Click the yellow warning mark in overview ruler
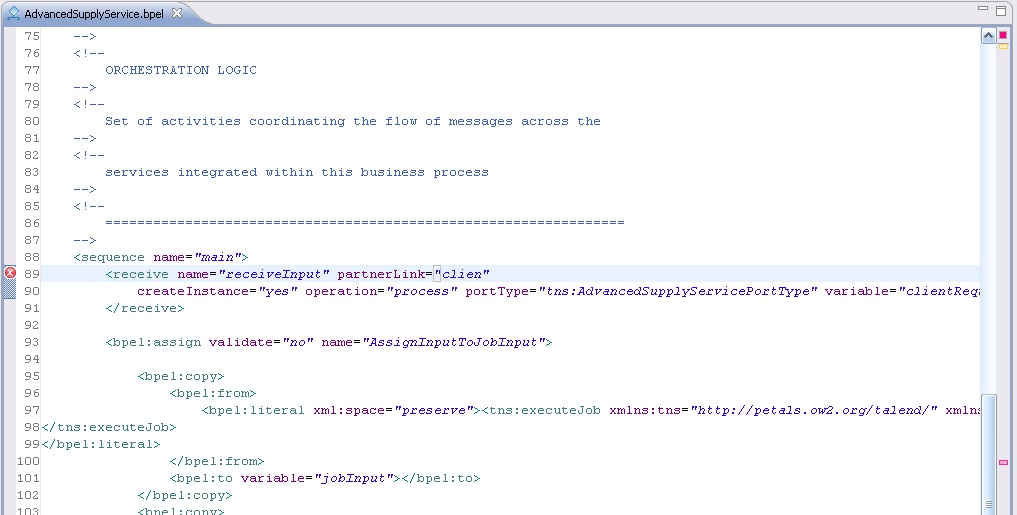This screenshot has height=515, width=1017. [1003, 46]
